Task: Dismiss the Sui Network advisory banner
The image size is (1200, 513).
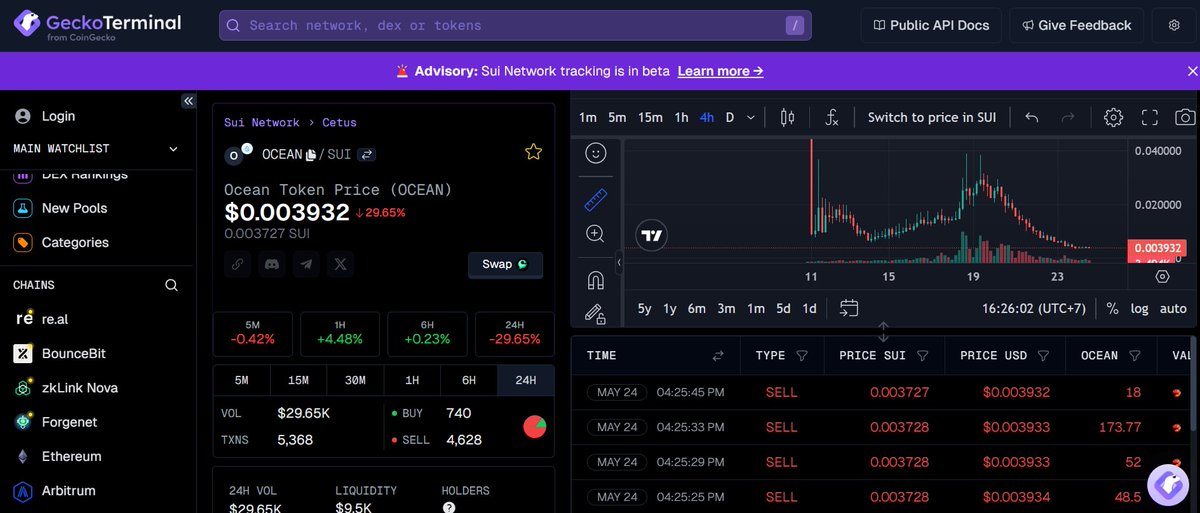Action: (1192, 71)
